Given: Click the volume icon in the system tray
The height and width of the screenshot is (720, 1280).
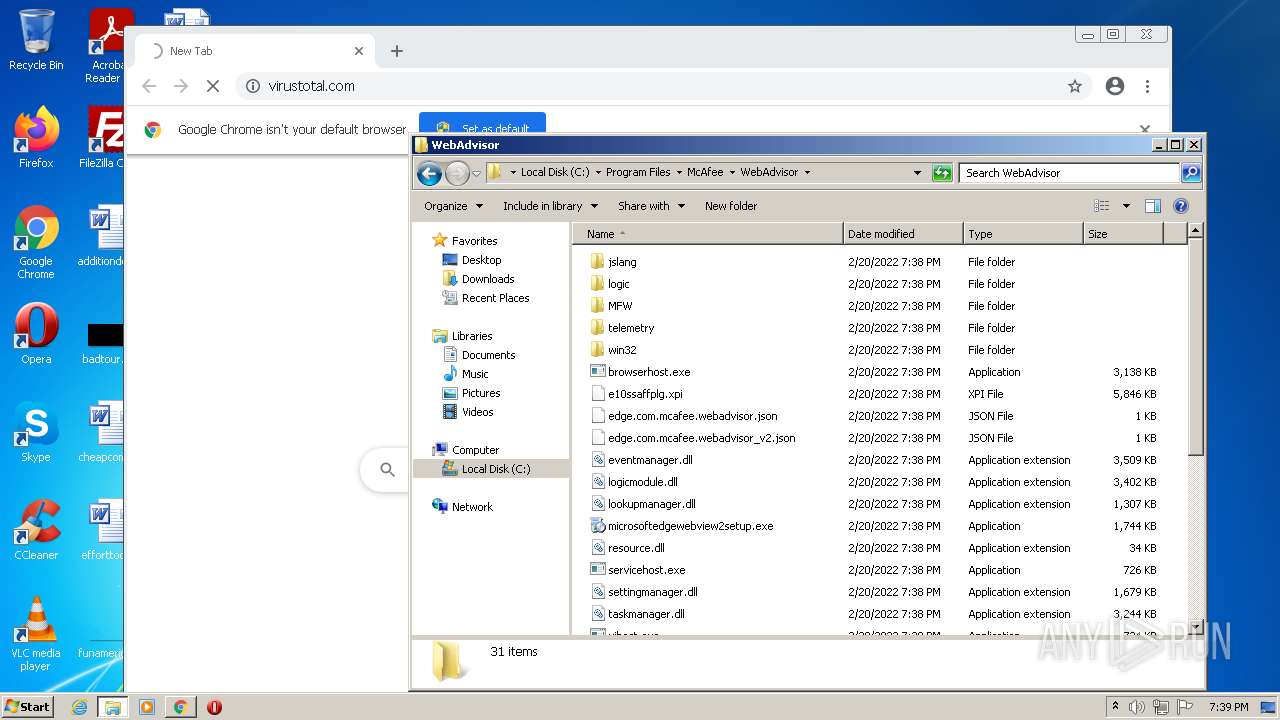Looking at the screenshot, I should coord(1137,707).
